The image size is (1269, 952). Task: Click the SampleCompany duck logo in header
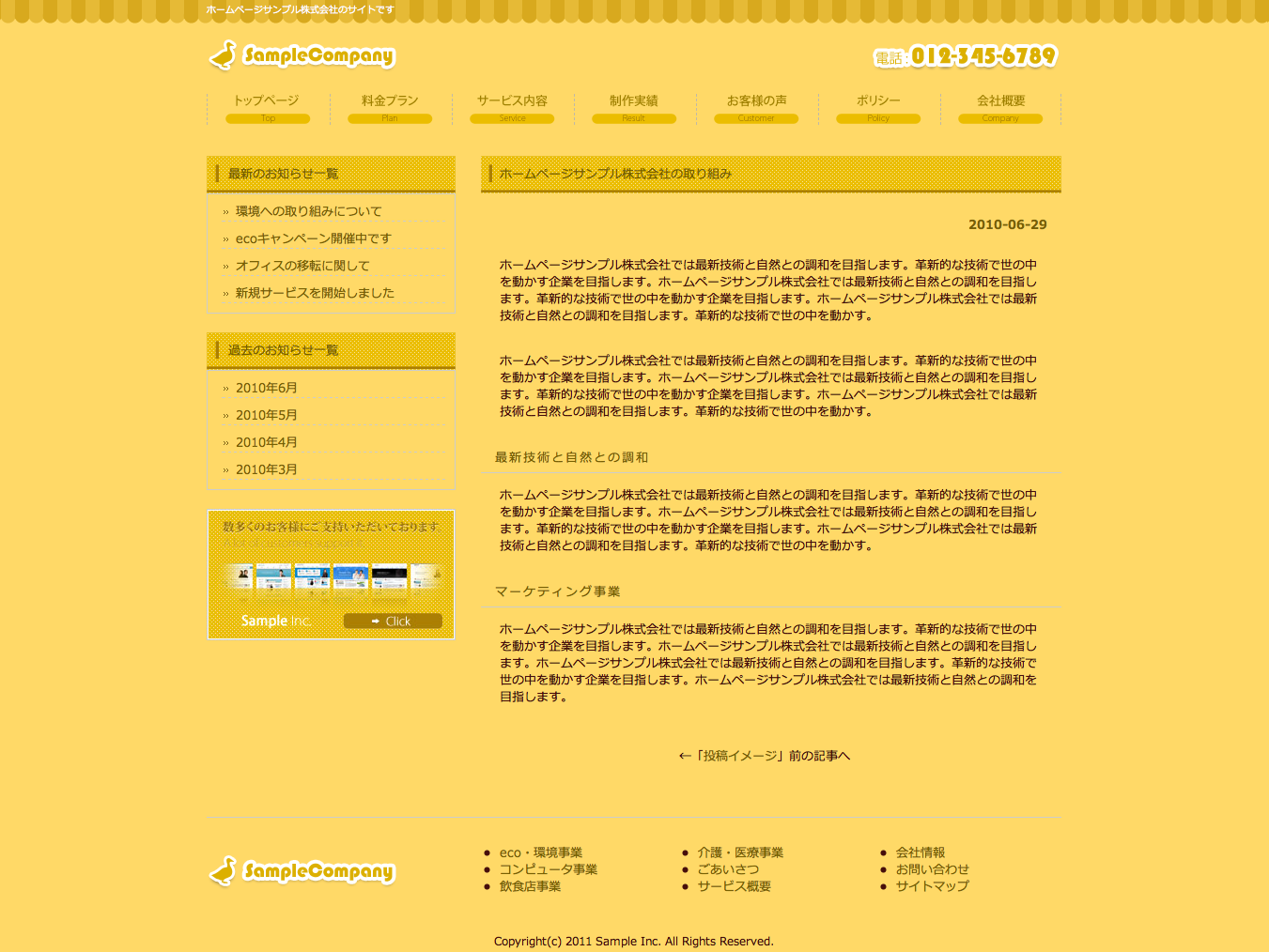click(x=302, y=55)
